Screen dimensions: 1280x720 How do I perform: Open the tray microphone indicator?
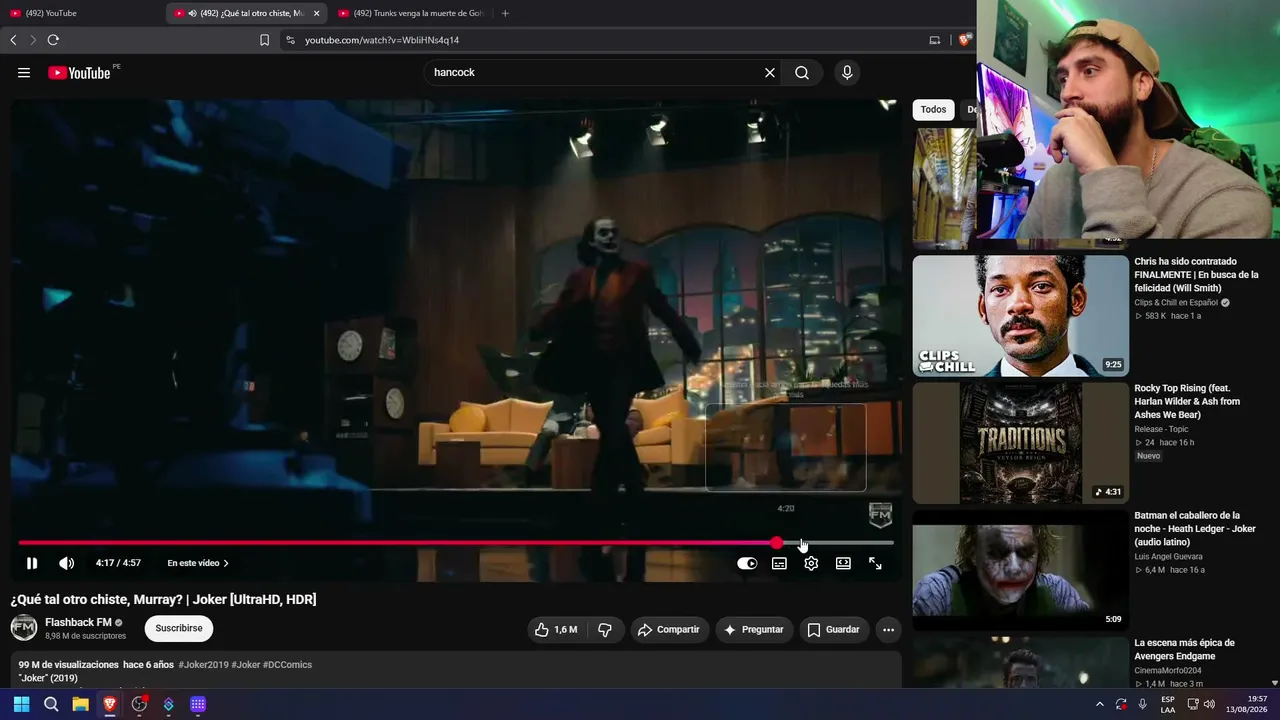1142,704
